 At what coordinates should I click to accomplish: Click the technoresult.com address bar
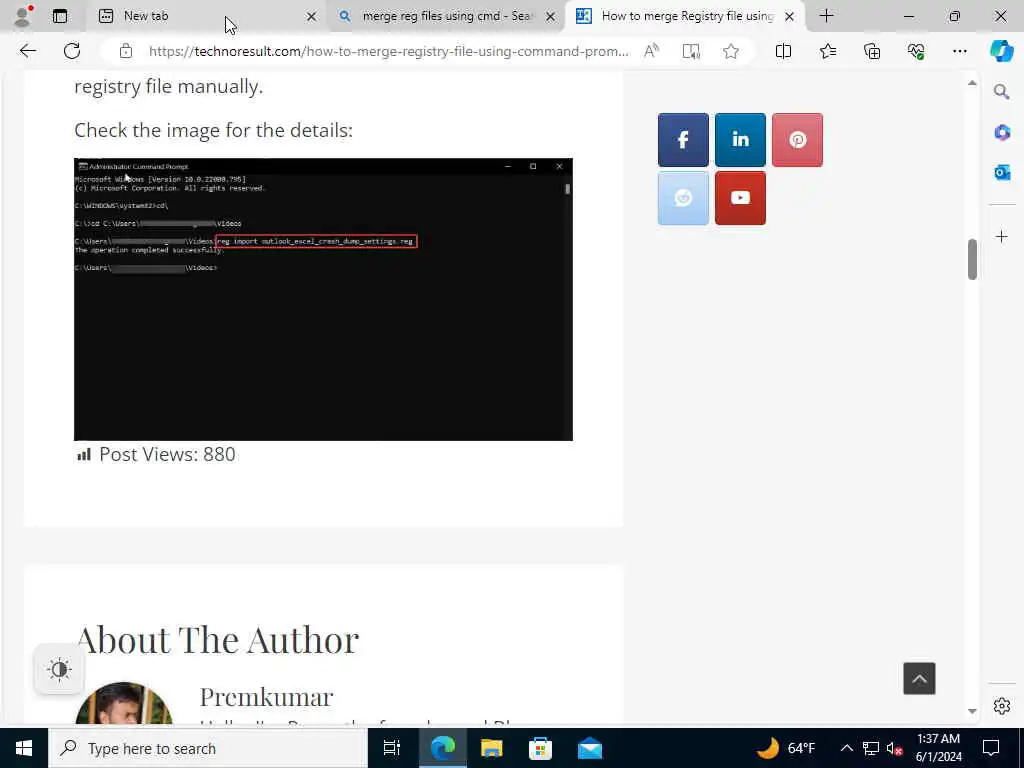388,51
